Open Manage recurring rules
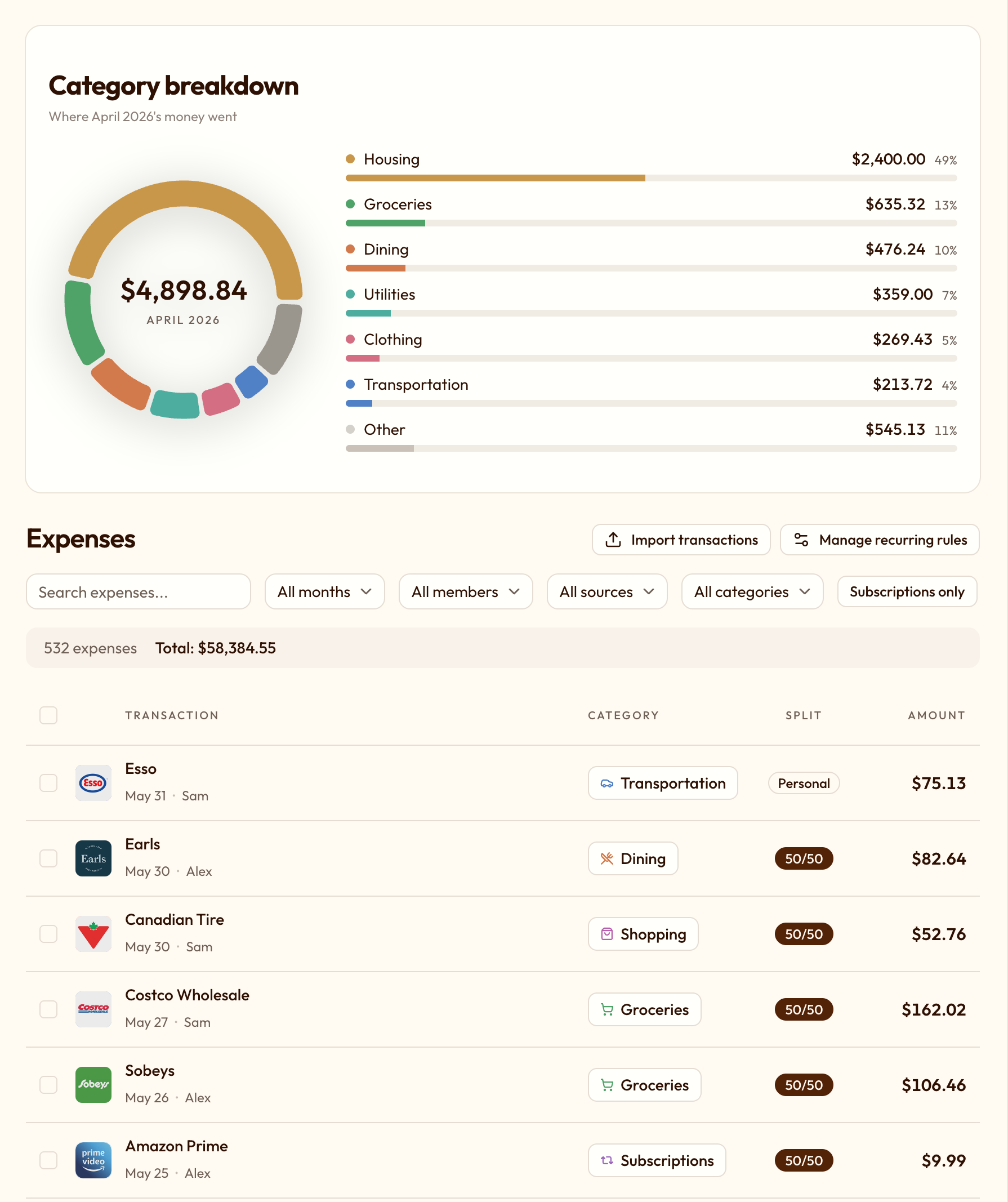 [x=880, y=540]
